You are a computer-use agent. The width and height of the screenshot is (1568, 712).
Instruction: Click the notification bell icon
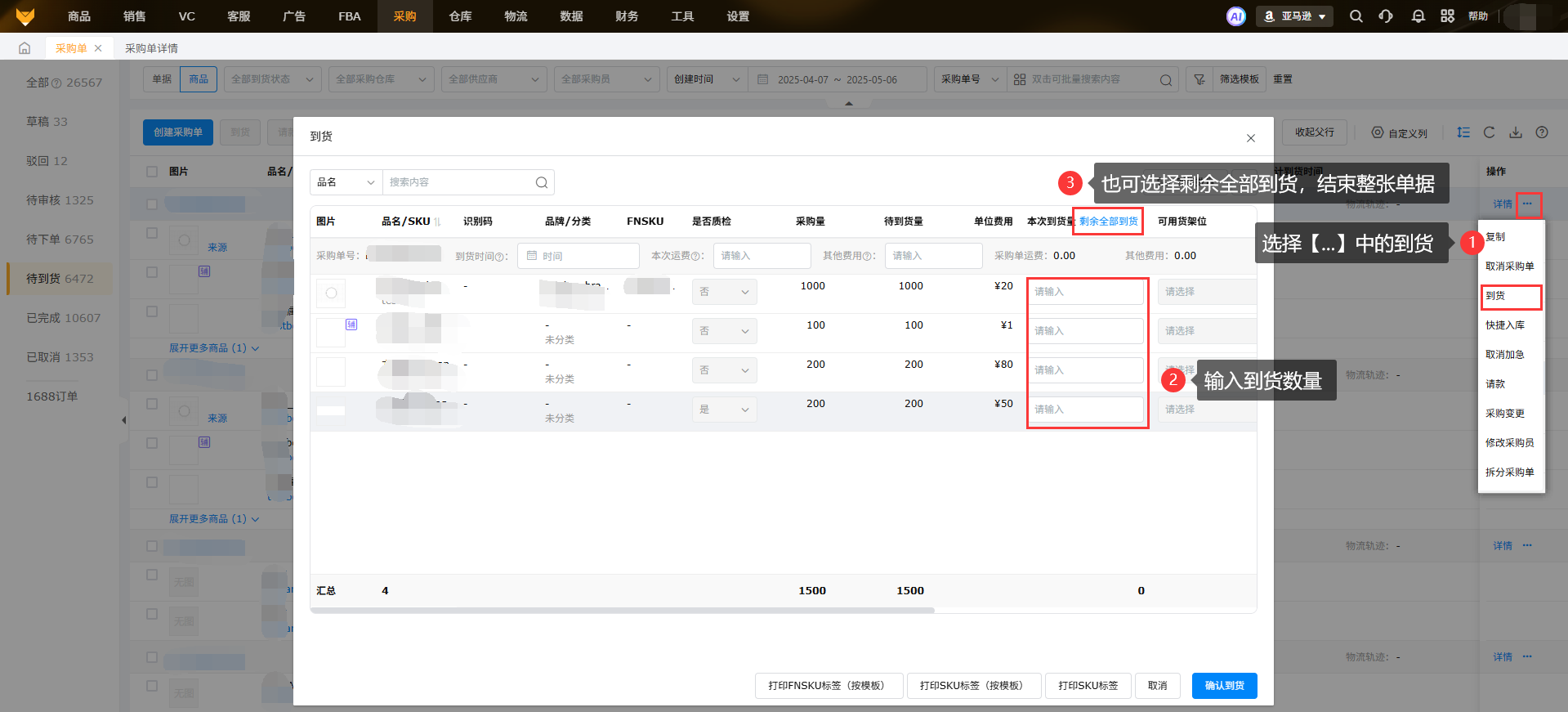click(x=1418, y=16)
